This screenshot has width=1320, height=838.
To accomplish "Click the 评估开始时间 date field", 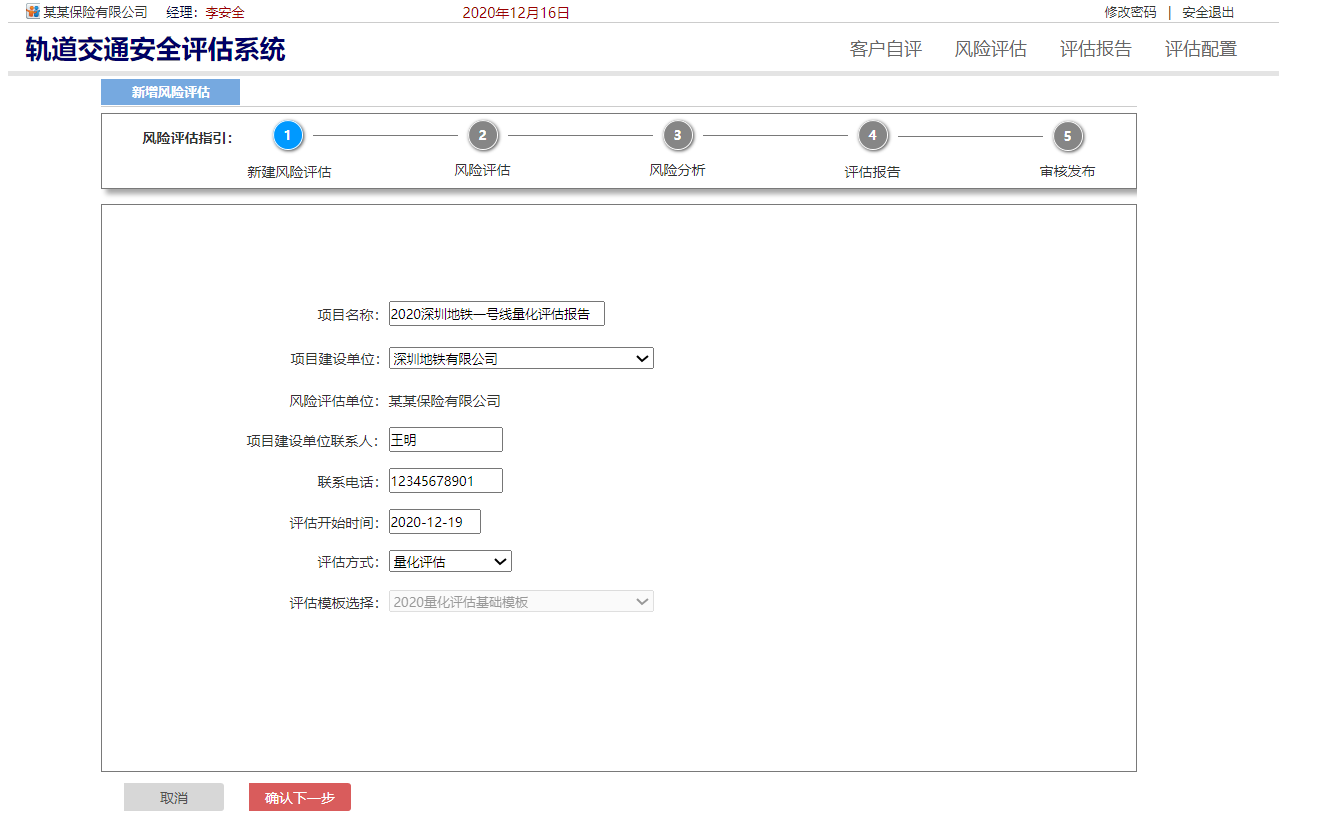I will coord(434,522).
